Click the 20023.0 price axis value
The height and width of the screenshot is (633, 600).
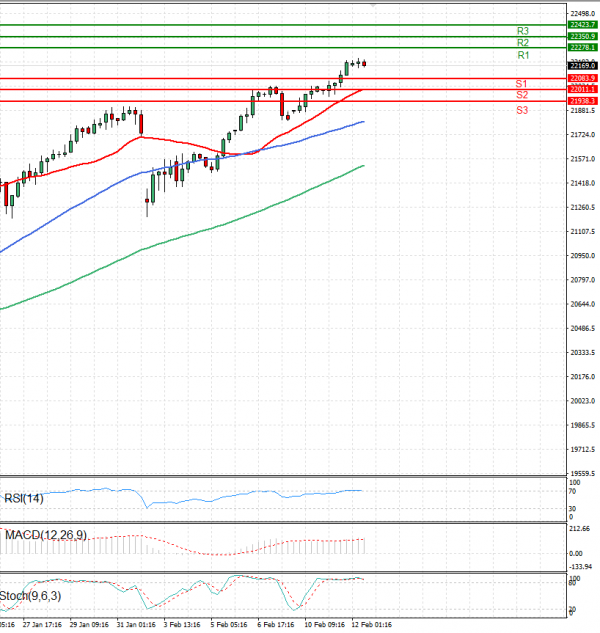coord(583,401)
